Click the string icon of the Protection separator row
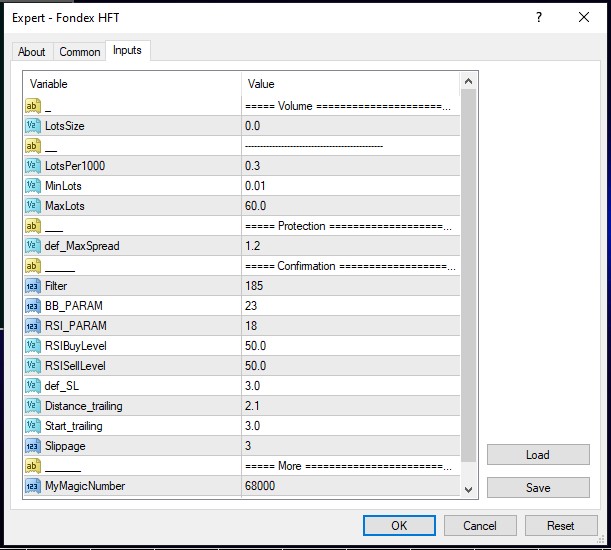 33,226
